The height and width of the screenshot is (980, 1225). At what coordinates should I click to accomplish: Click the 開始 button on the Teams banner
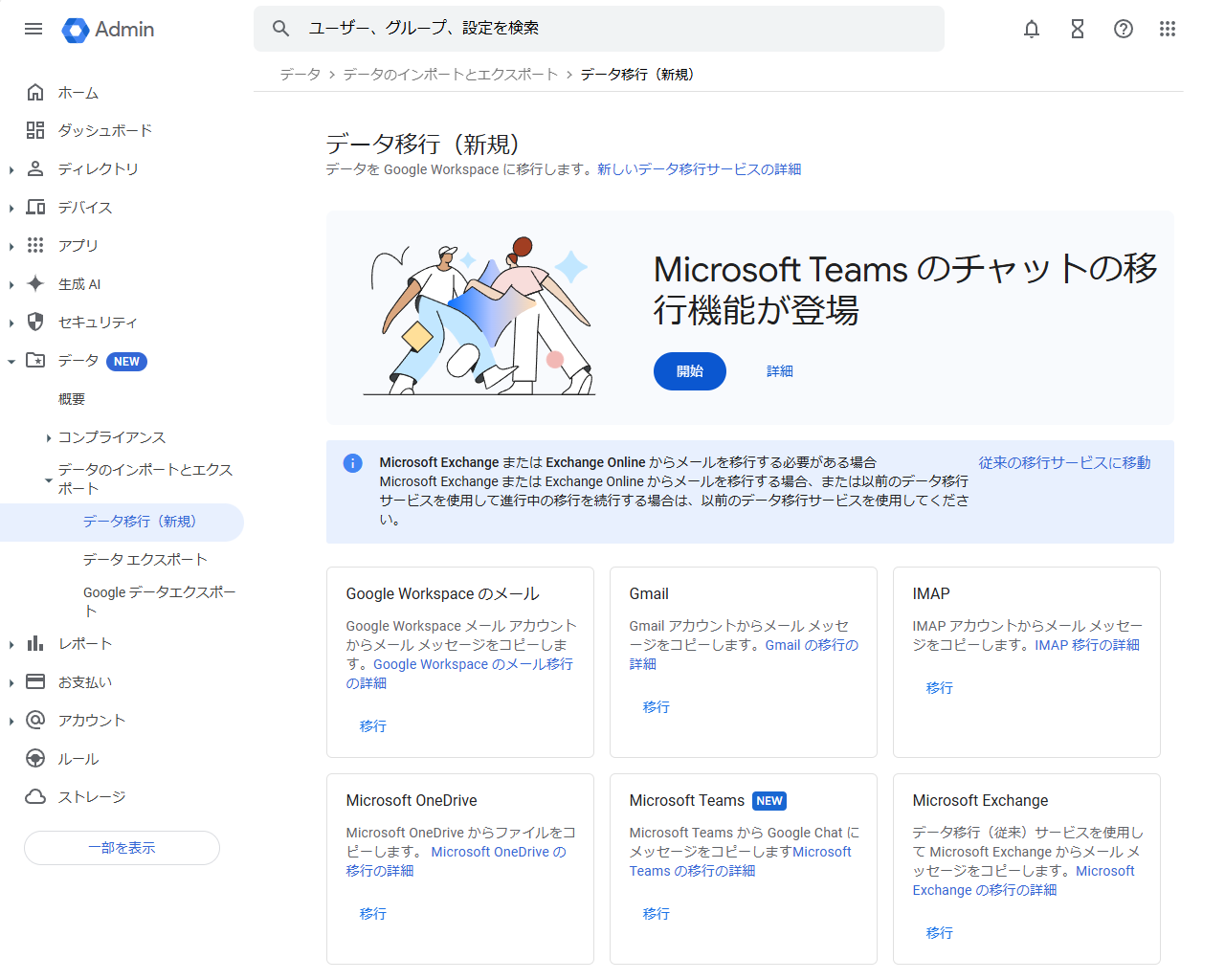pyautogui.click(x=689, y=371)
